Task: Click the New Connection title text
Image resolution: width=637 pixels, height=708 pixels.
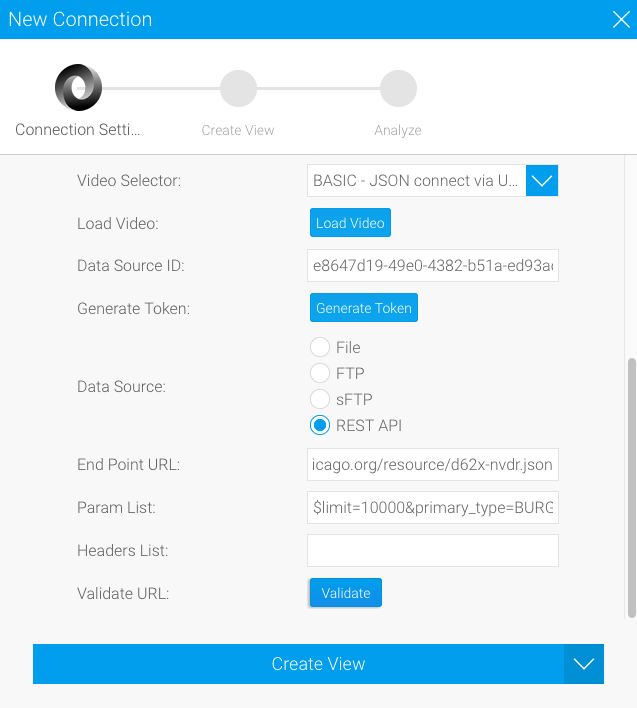Action: click(x=80, y=19)
